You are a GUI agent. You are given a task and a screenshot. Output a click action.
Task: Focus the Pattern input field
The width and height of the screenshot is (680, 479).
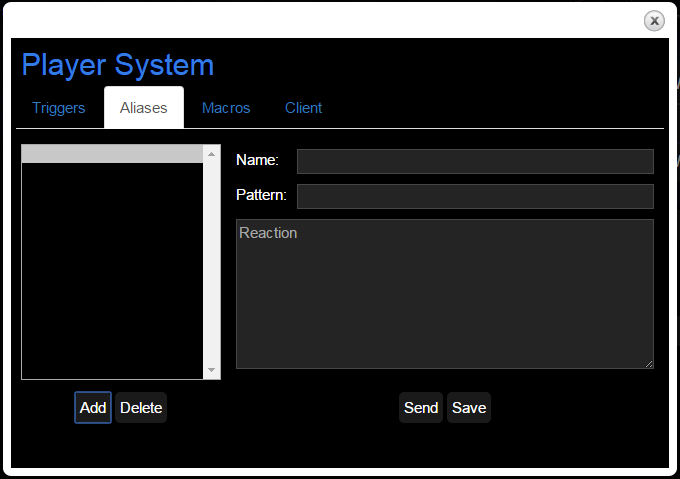point(475,196)
